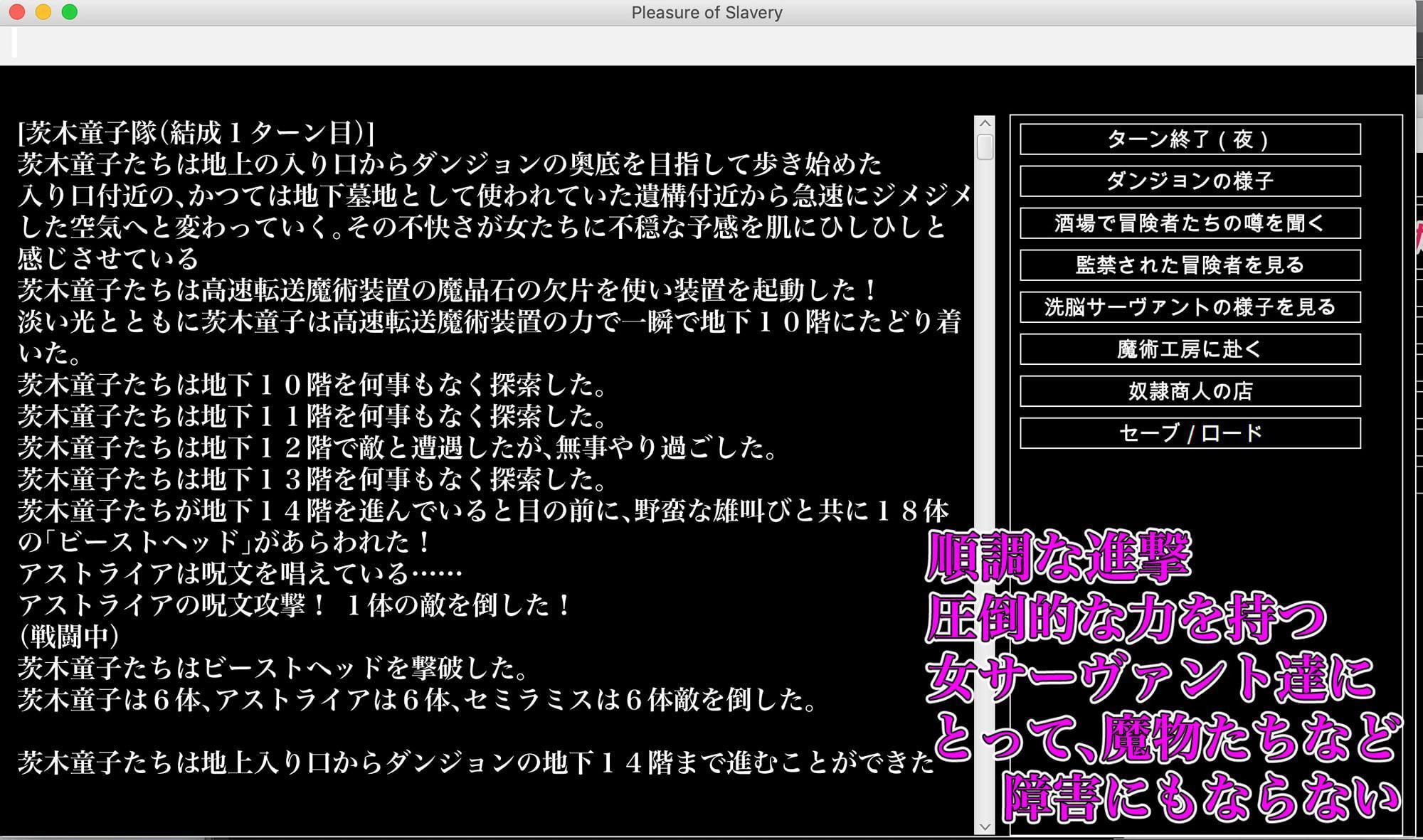This screenshot has width=1423, height=840.
Task: Click the final log line about 地下１４階まで進む
Action: pos(475,763)
